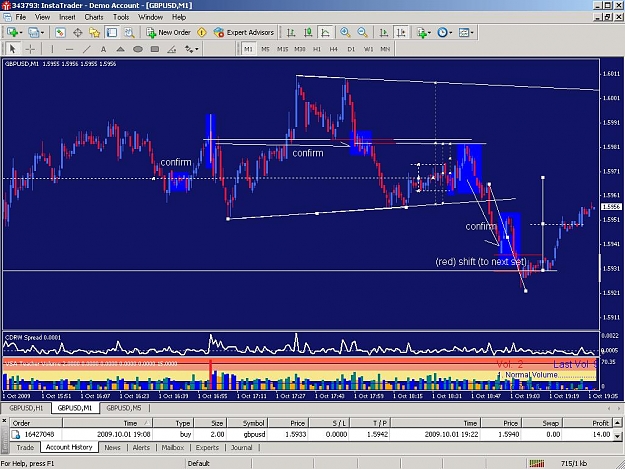Select the Triangle shape tool

[x=120, y=49]
